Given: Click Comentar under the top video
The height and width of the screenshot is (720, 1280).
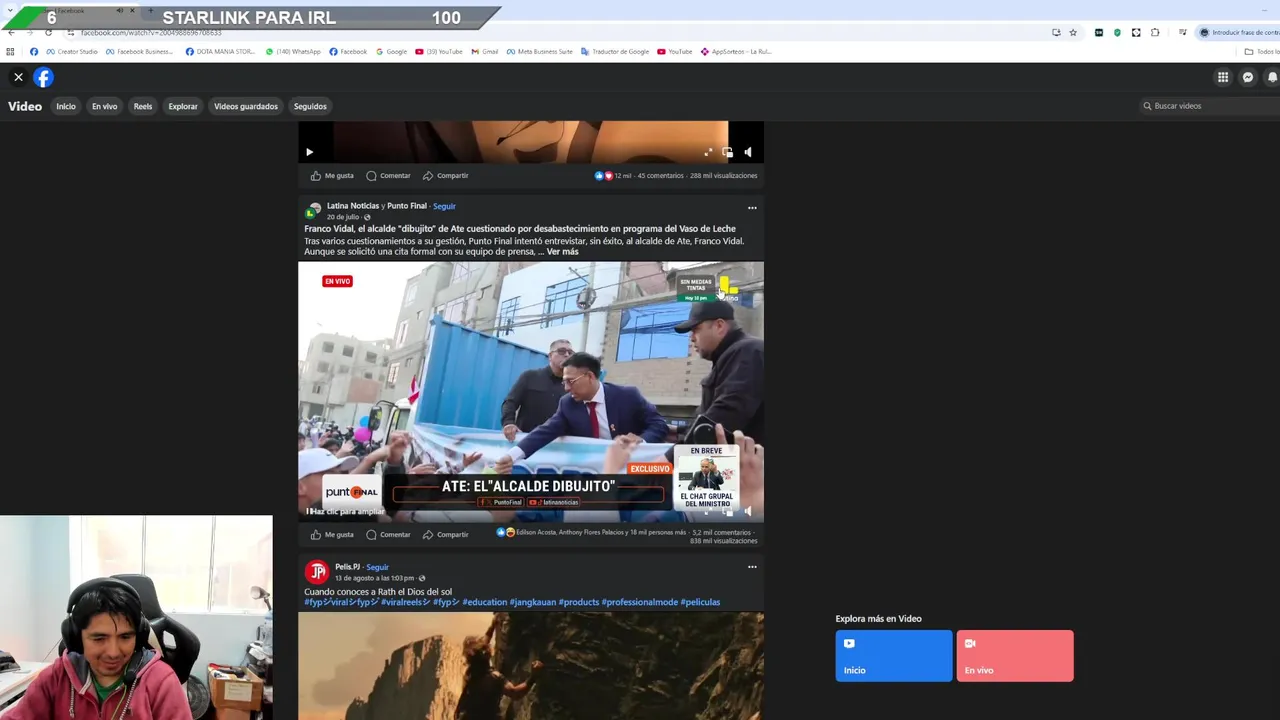Looking at the screenshot, I should 388,176.
